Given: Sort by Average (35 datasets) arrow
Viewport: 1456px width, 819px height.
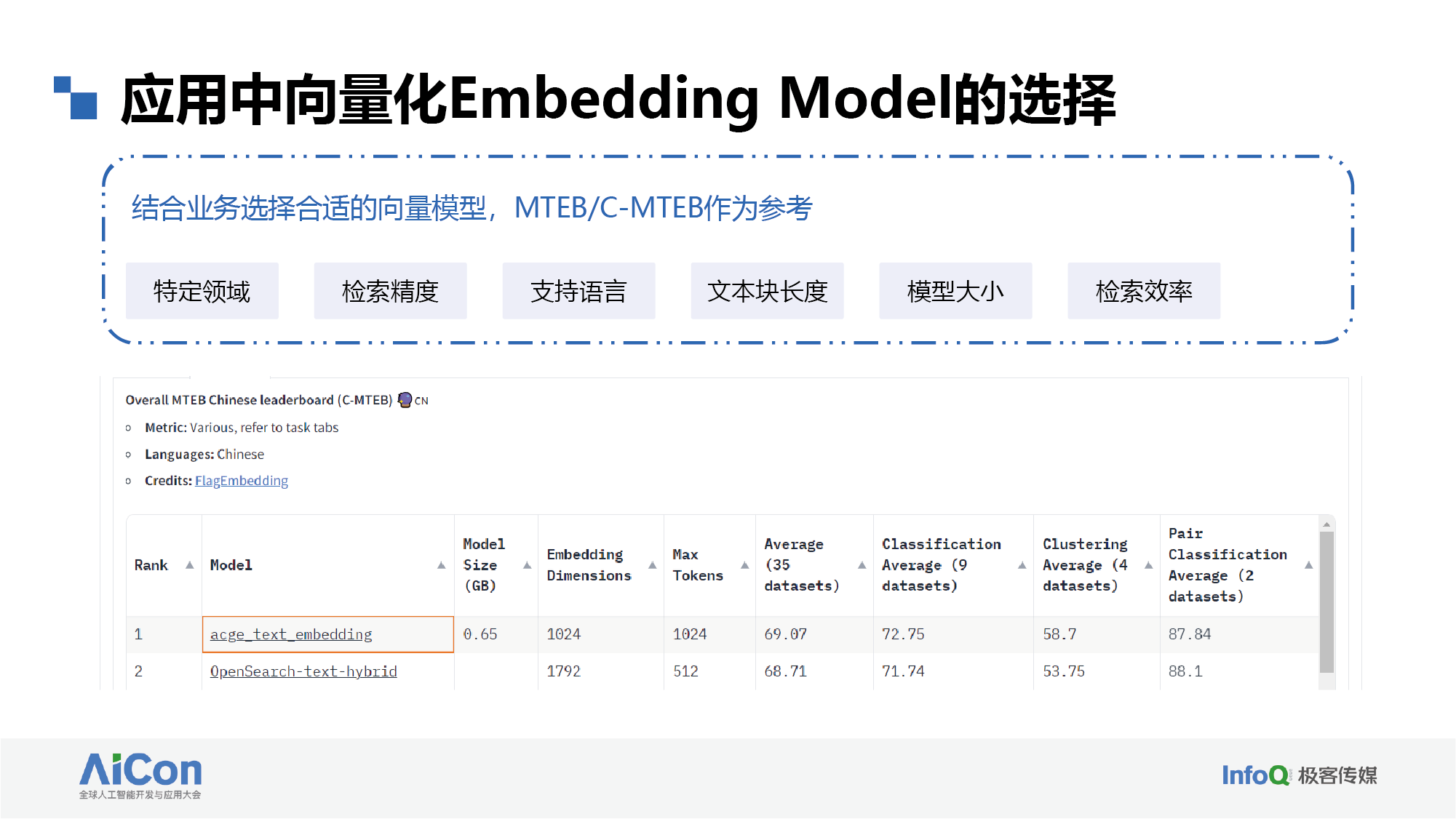Looking at the screenshot, I should (862, 565).
